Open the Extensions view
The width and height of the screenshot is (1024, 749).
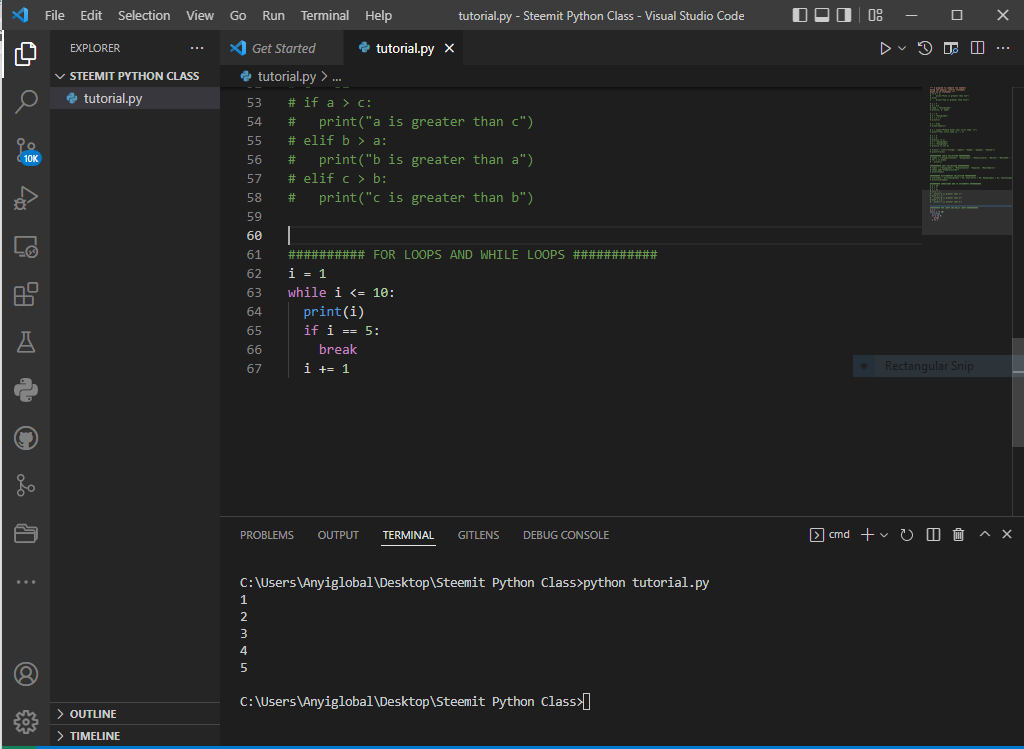(26, 294)
